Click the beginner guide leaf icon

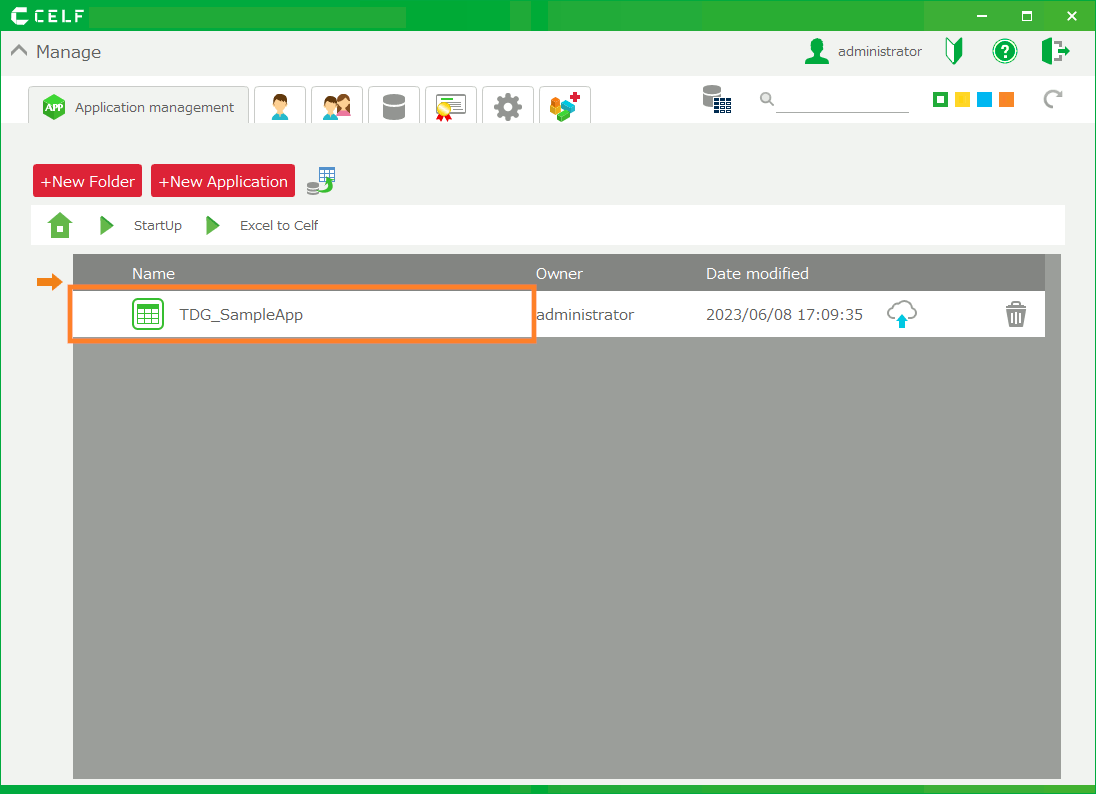(954, 51)
